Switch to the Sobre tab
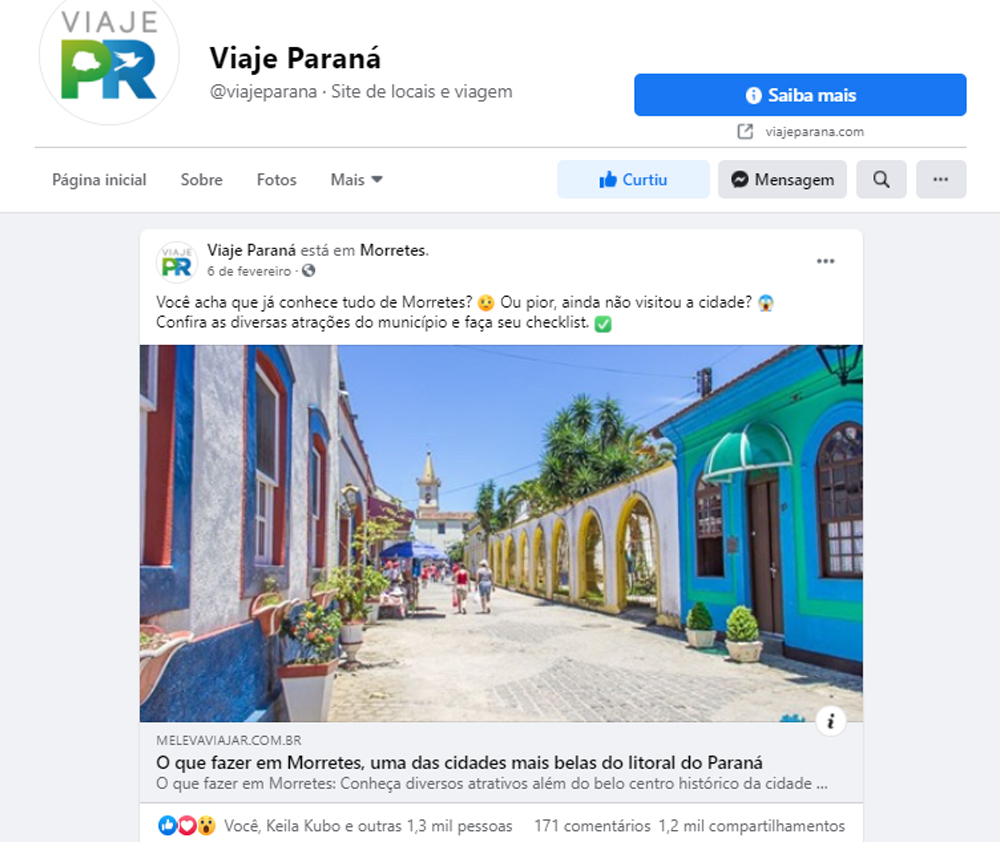This screenshot has height=842, width=1000. [x=202, y=180]
